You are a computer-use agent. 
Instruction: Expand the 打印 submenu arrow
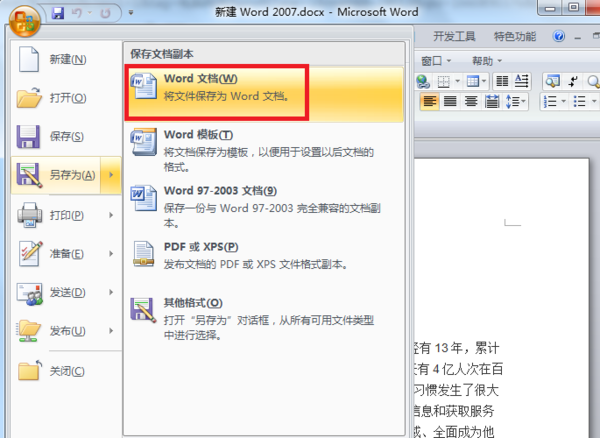click(111, 215)
